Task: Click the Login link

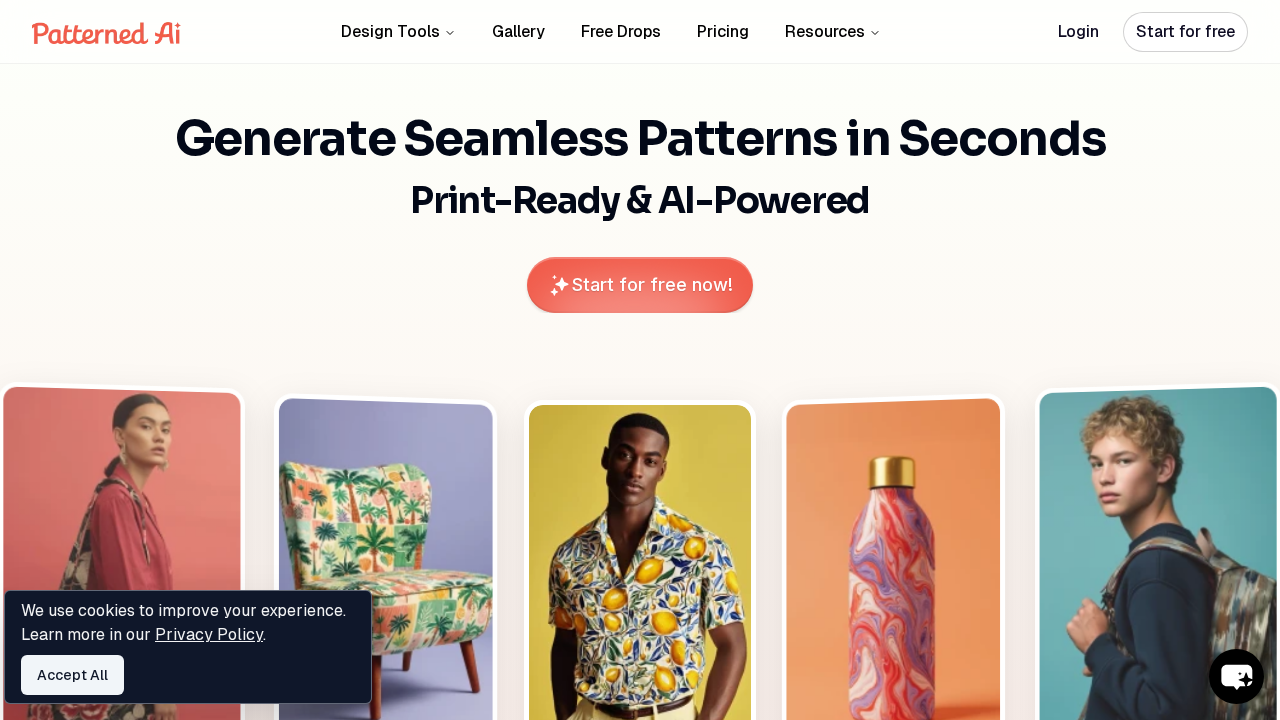Action: 1078,32
